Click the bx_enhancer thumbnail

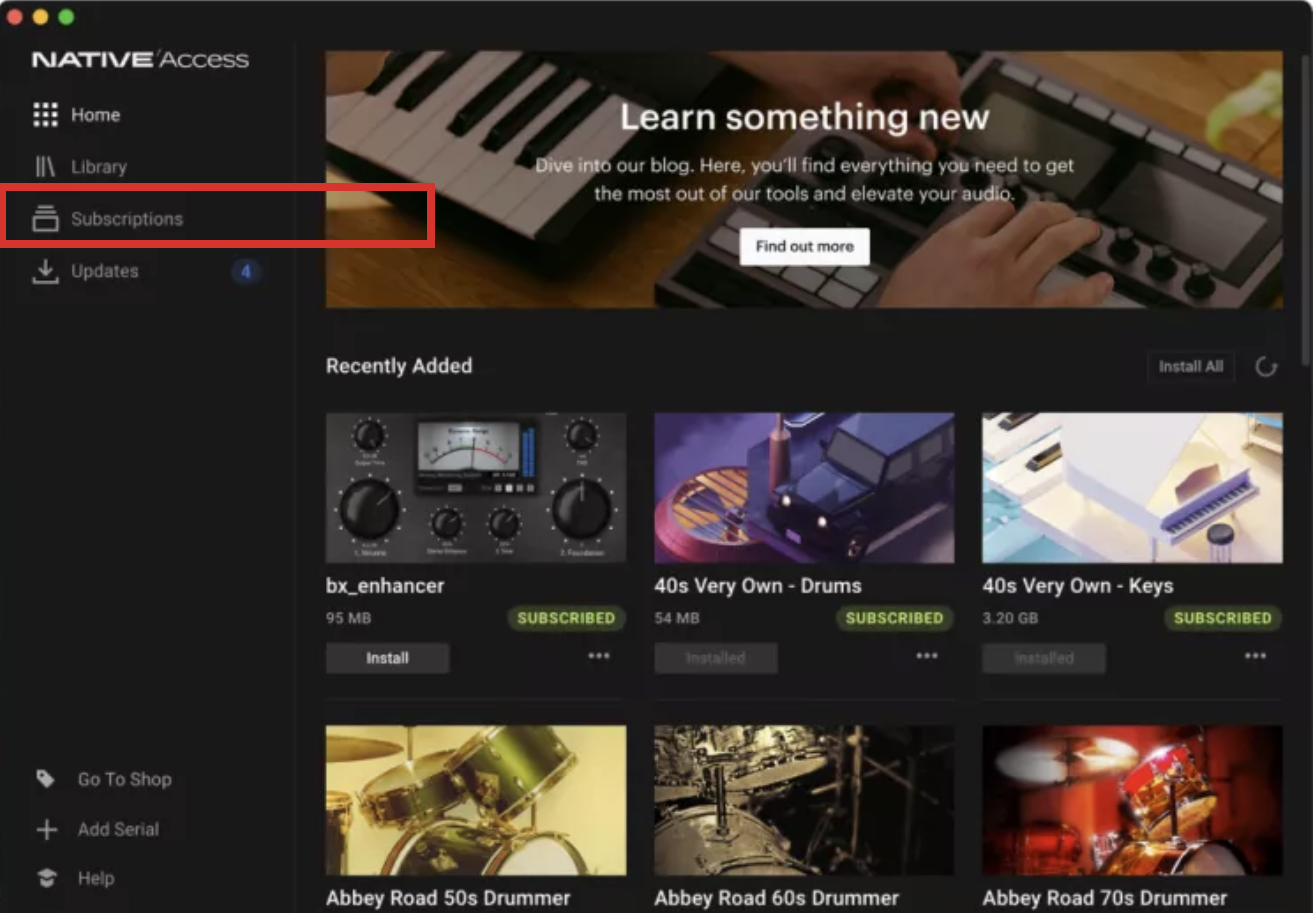(476, 488)
